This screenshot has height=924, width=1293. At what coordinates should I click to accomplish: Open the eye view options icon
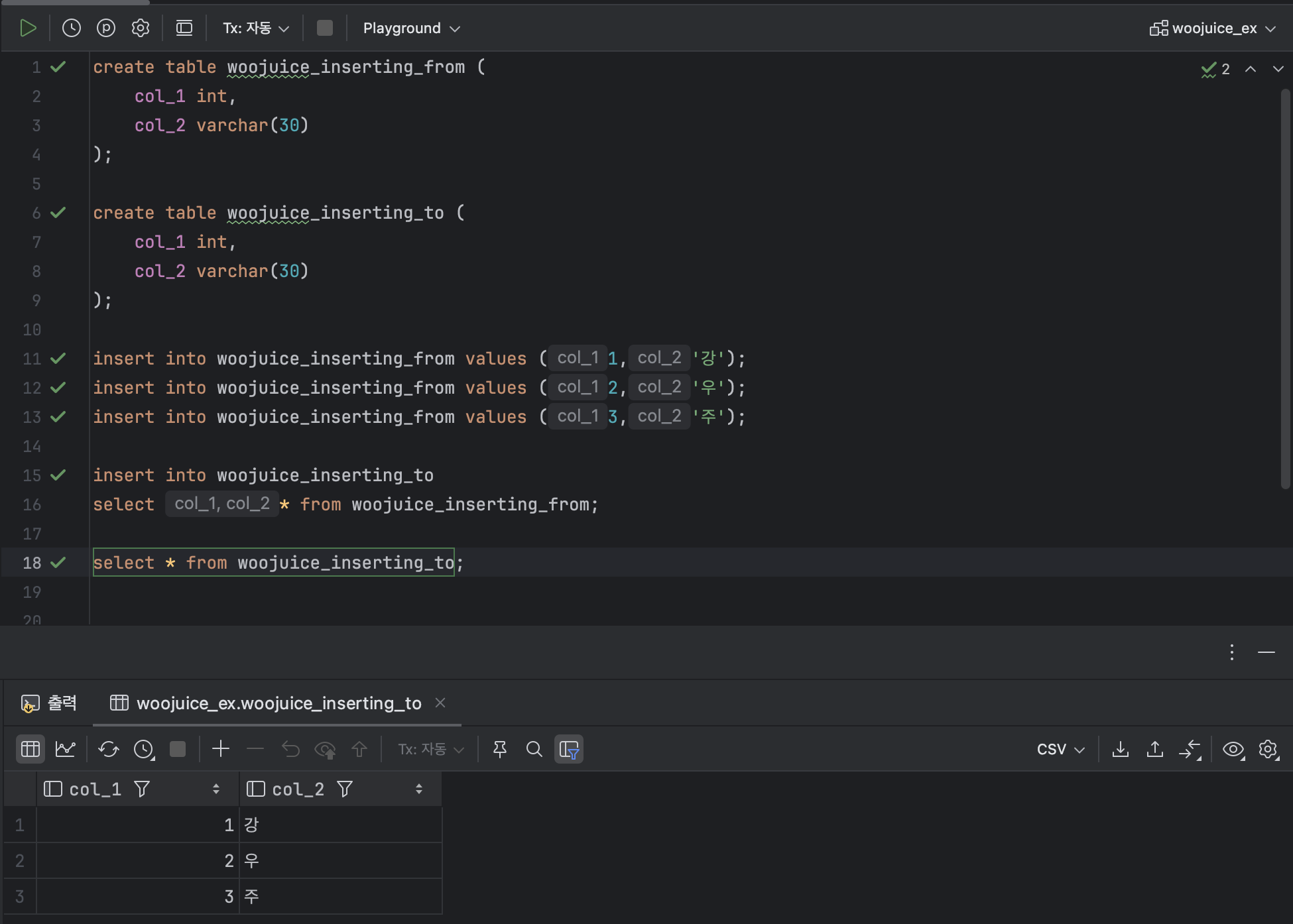(1233, 749)
